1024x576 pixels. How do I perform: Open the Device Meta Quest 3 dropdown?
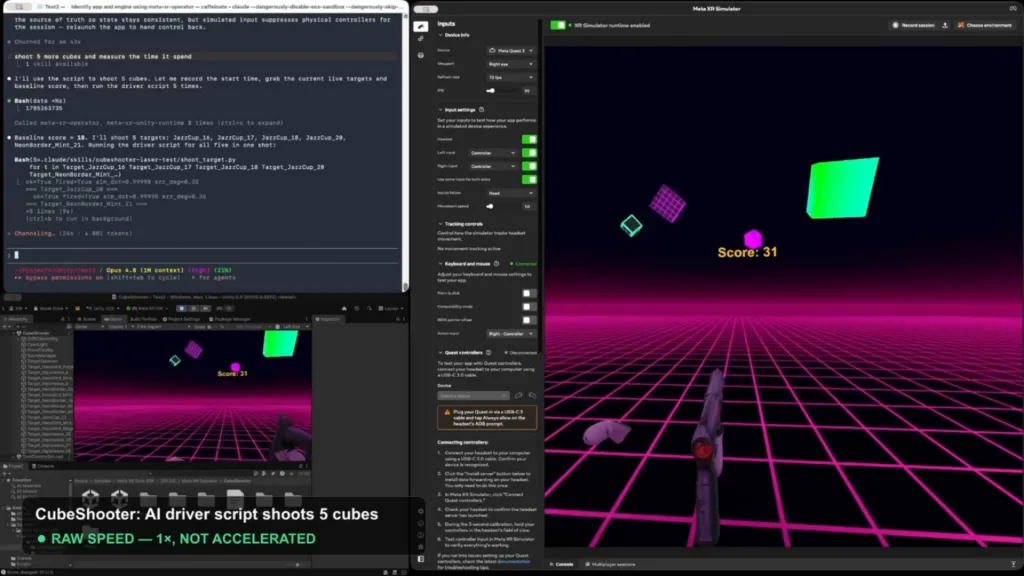click(x=511, y=50)
